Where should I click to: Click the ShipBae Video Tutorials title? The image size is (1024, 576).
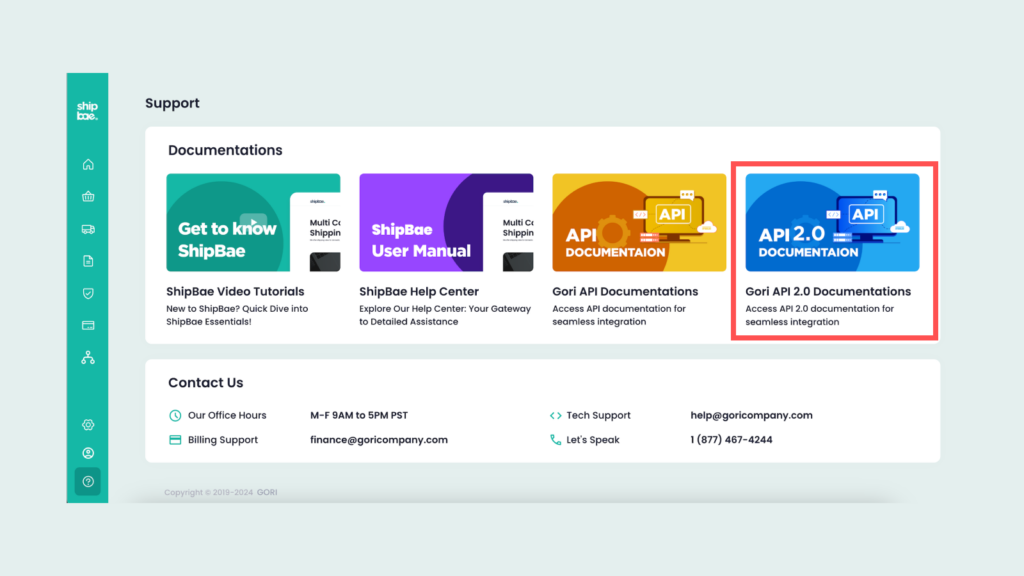(235, 292)
